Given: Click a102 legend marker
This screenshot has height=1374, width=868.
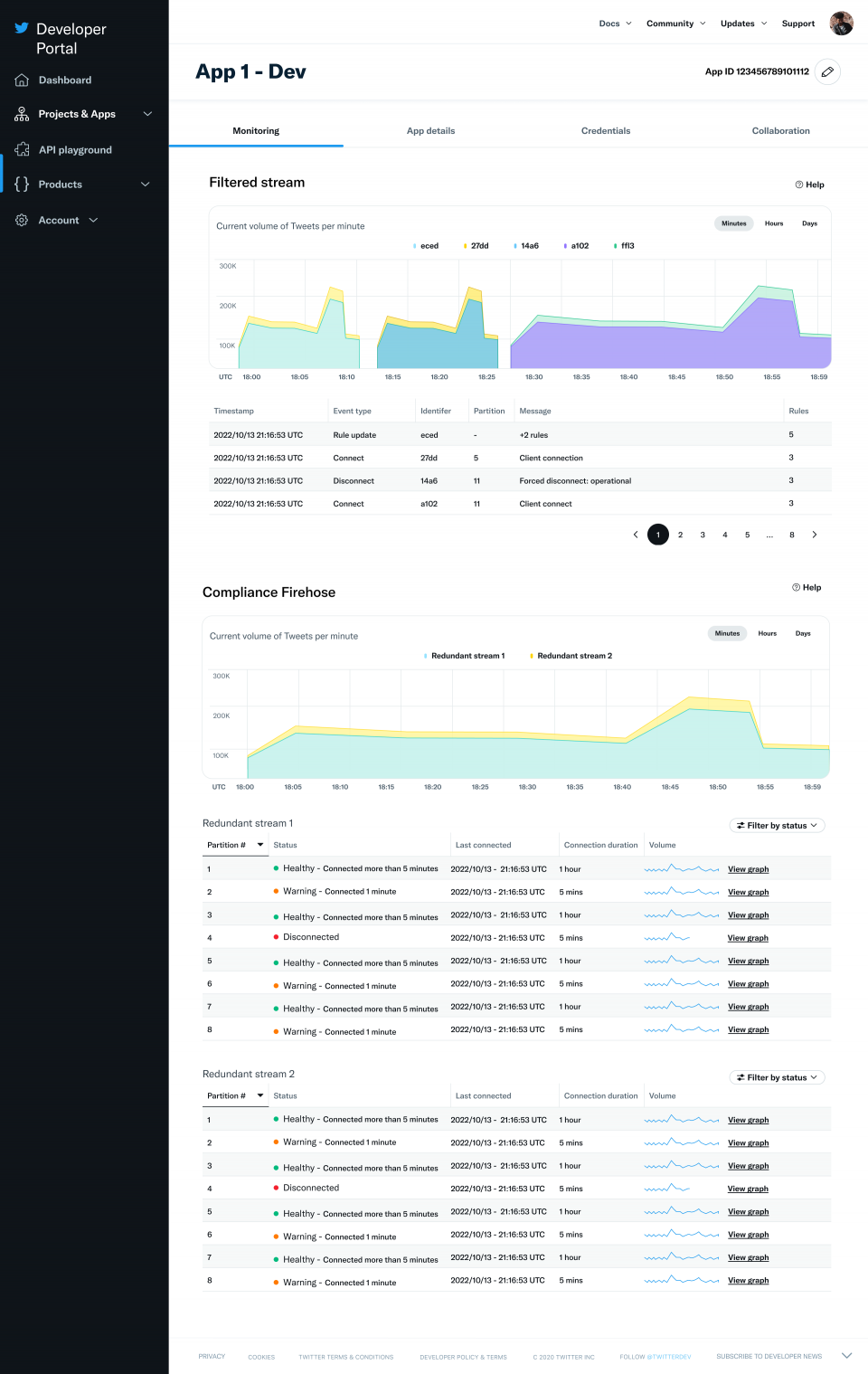Looking at the screenshot, I should click(x=565, y=246).
